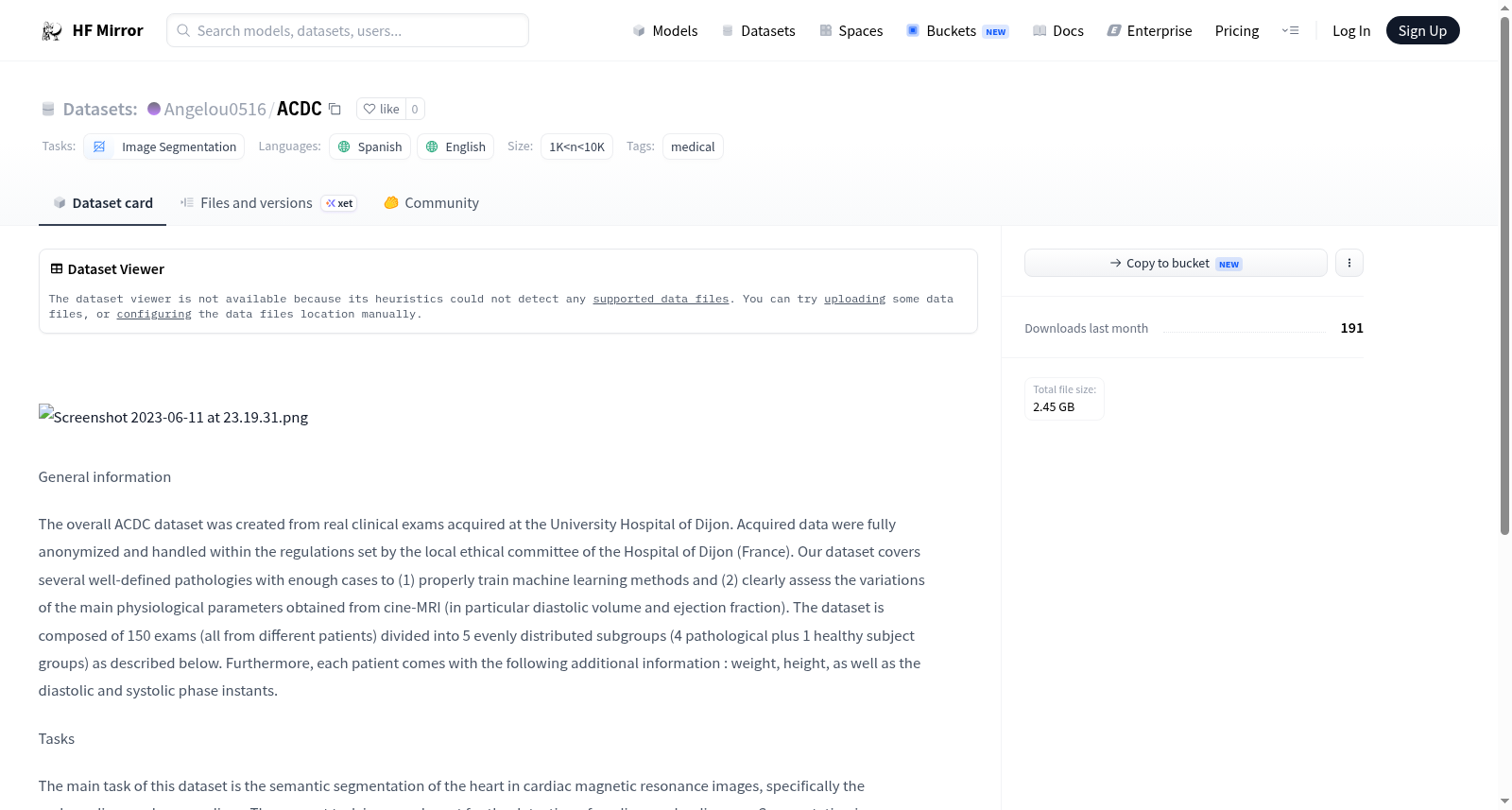The height and width of the screenshot is (810, 1512).
Task: Open Enterprise in top navigation
Action: [1149, 30]
